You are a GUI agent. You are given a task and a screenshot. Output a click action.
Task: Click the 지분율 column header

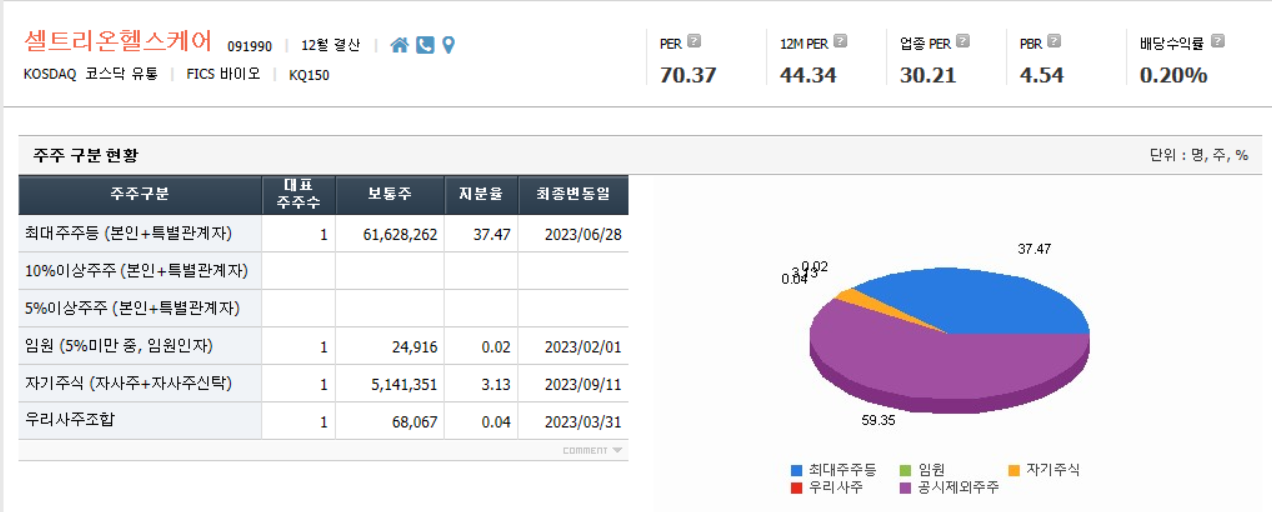(x=481, y=195)
